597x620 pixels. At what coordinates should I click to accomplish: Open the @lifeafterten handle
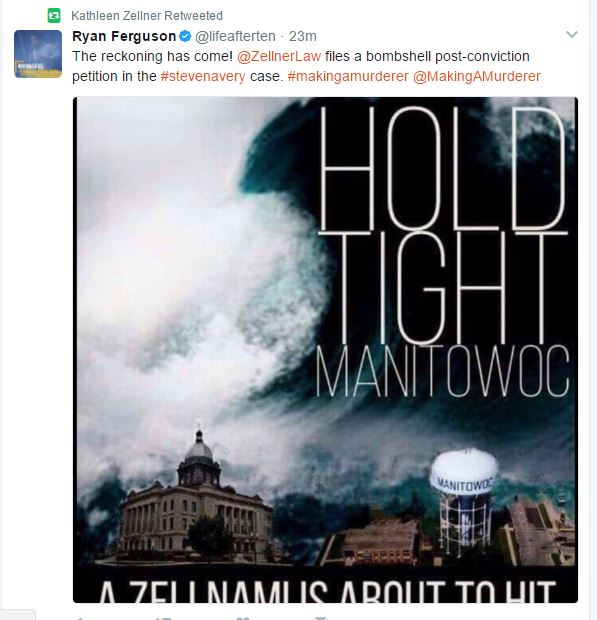click(235, 36)
